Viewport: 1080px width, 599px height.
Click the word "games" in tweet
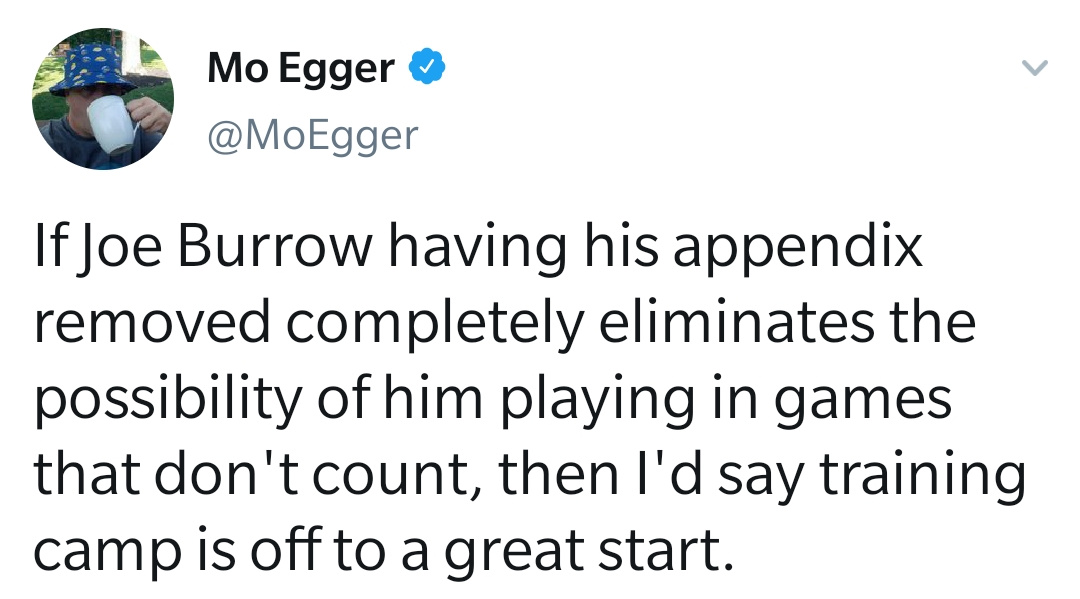[x=863, y=405]
